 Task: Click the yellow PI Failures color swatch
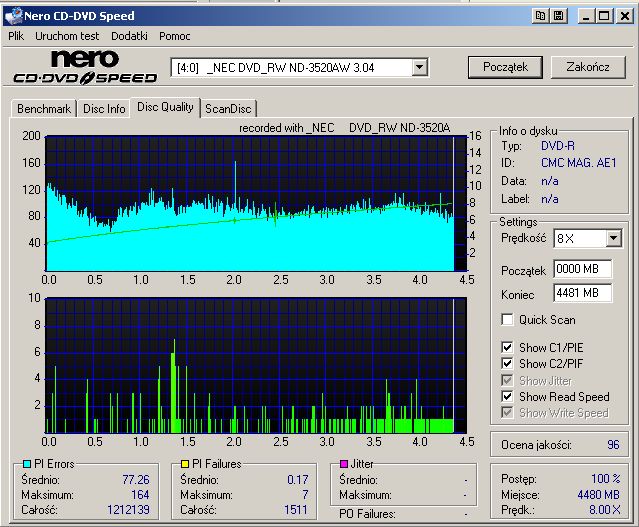pos(185,464)
